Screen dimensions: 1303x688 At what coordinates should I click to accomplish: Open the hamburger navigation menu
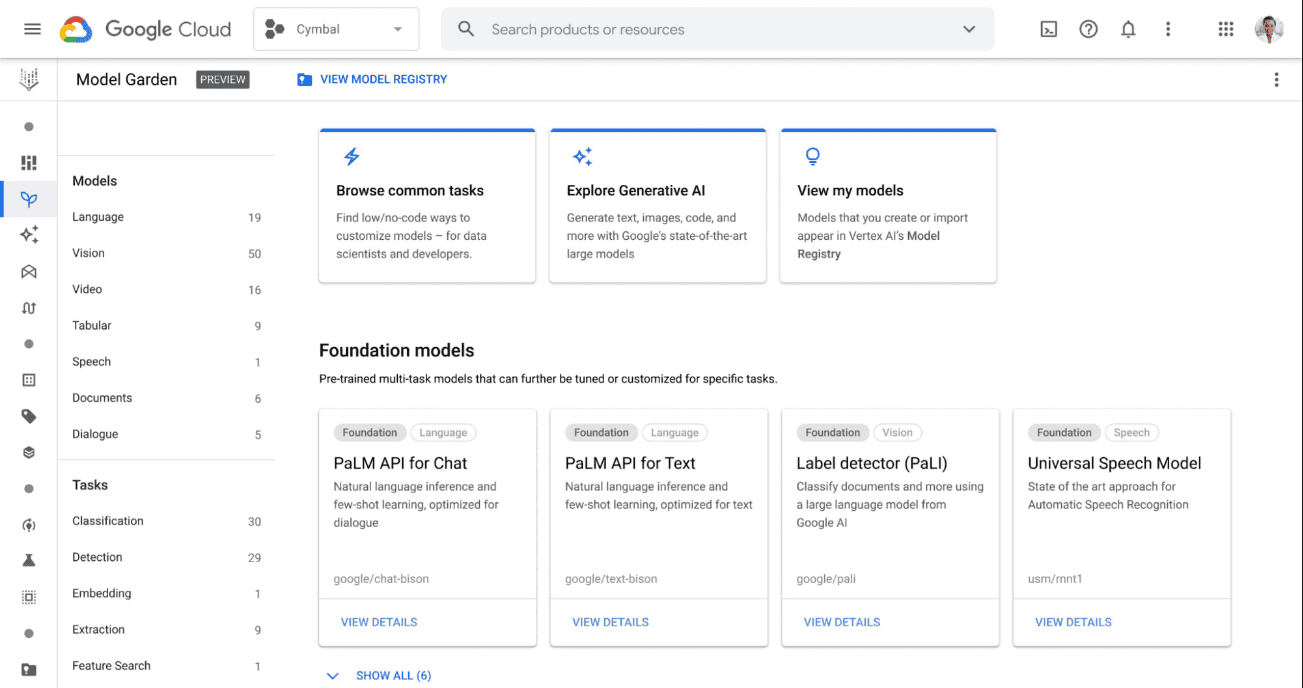tap(32, 29)
